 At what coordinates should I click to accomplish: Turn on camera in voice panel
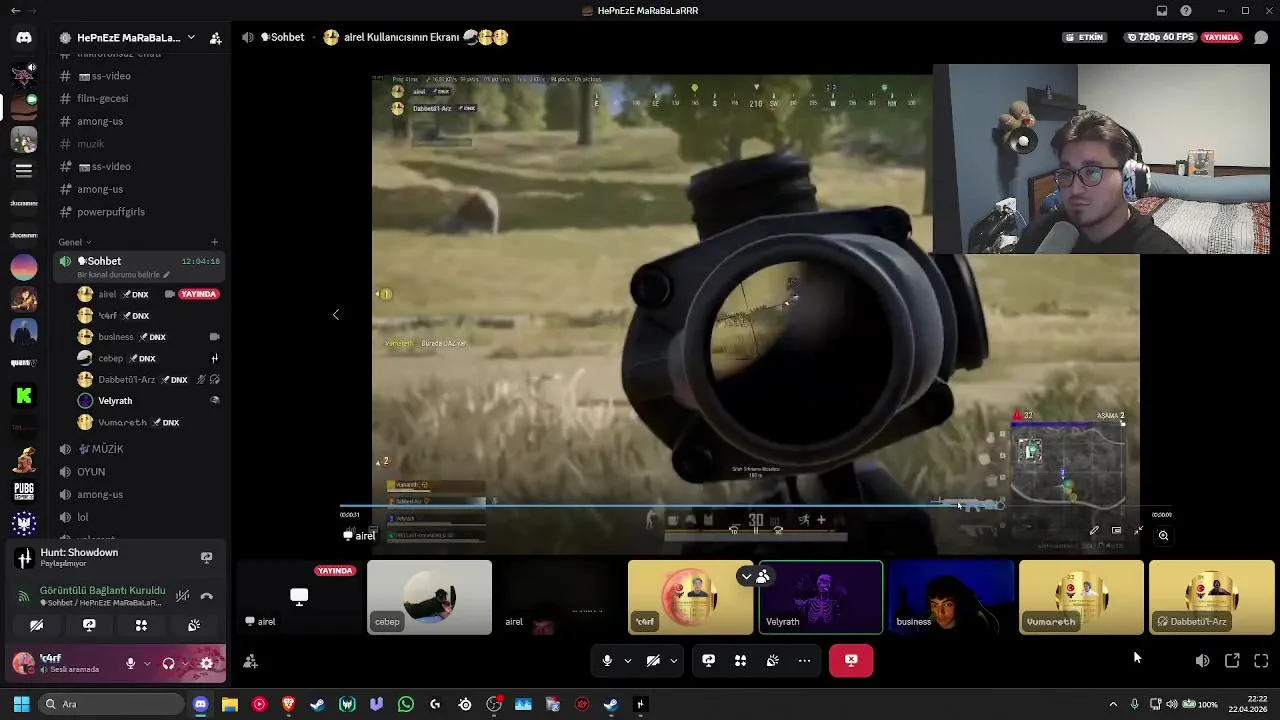pyautogui.click(x=37, y=625)
